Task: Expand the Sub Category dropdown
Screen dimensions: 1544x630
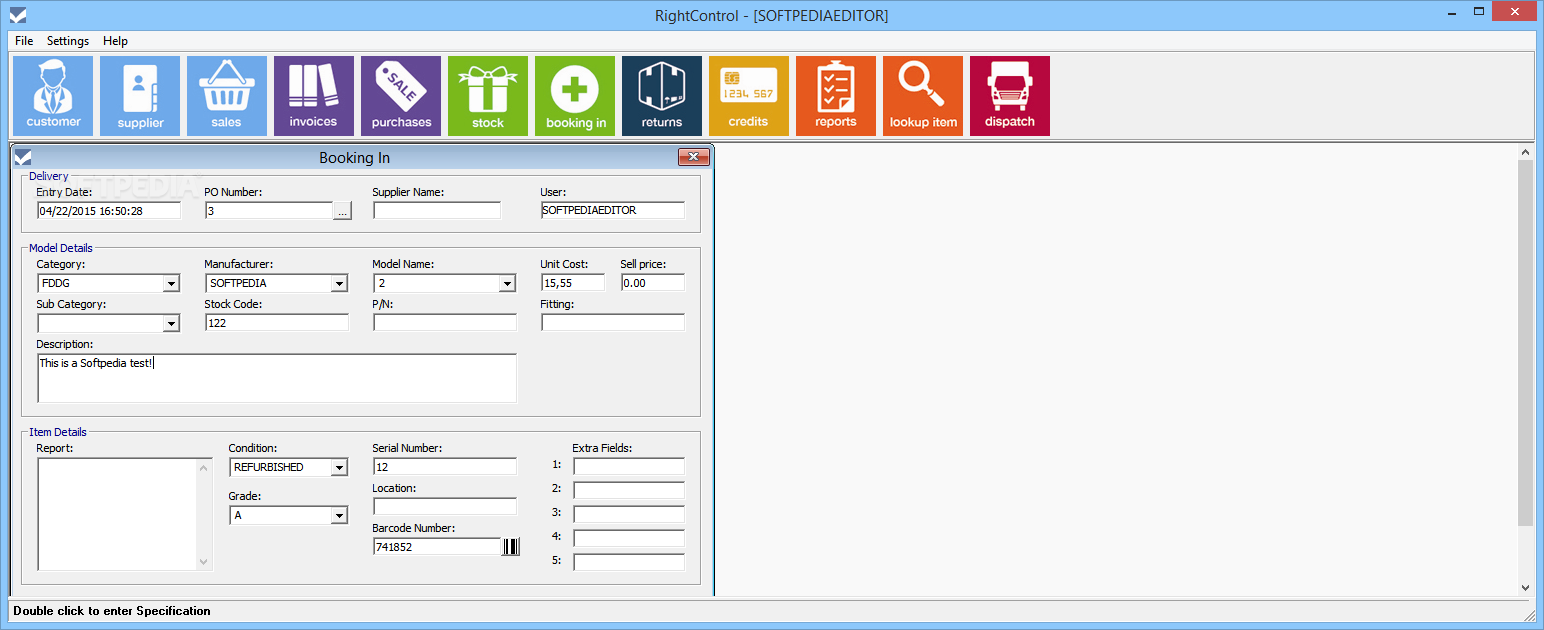Action: click(x=171, y=323)
